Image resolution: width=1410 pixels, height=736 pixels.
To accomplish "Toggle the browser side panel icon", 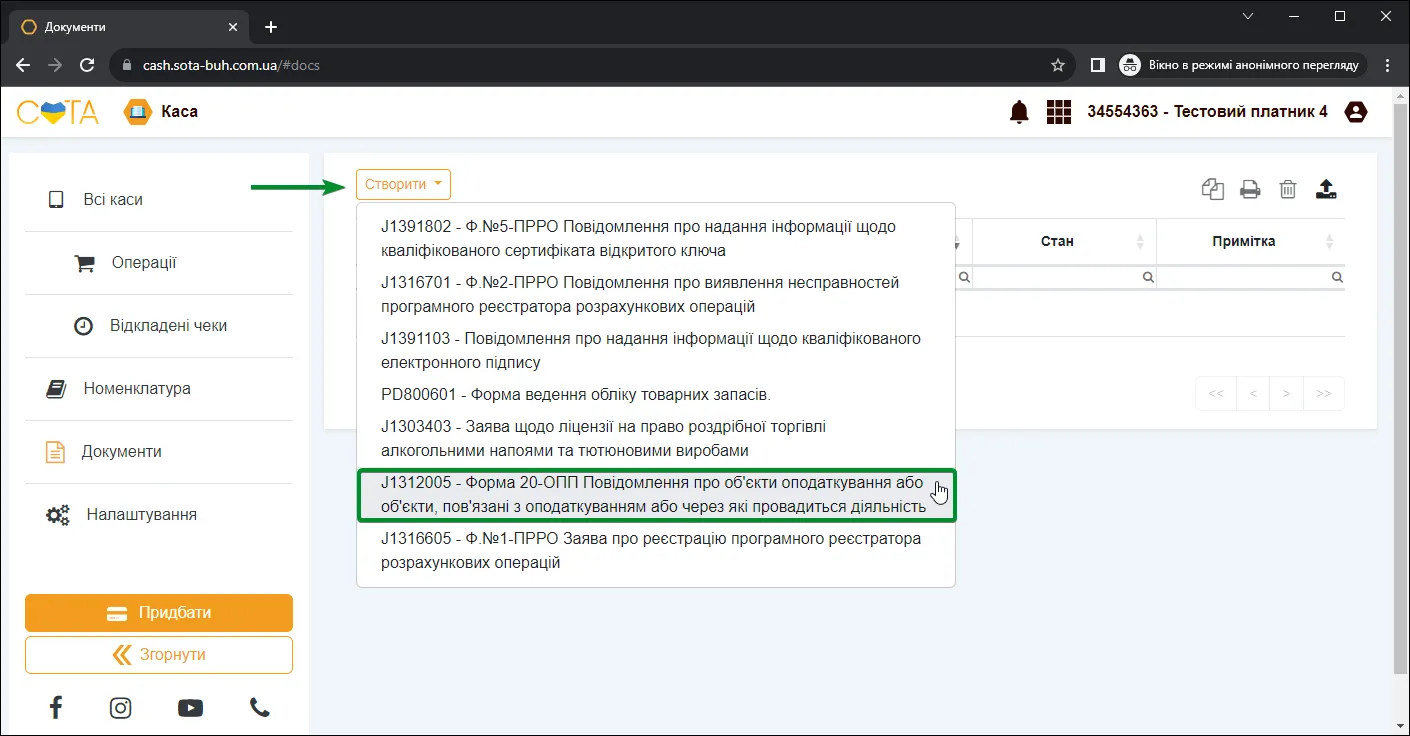I will [1097, 65].
